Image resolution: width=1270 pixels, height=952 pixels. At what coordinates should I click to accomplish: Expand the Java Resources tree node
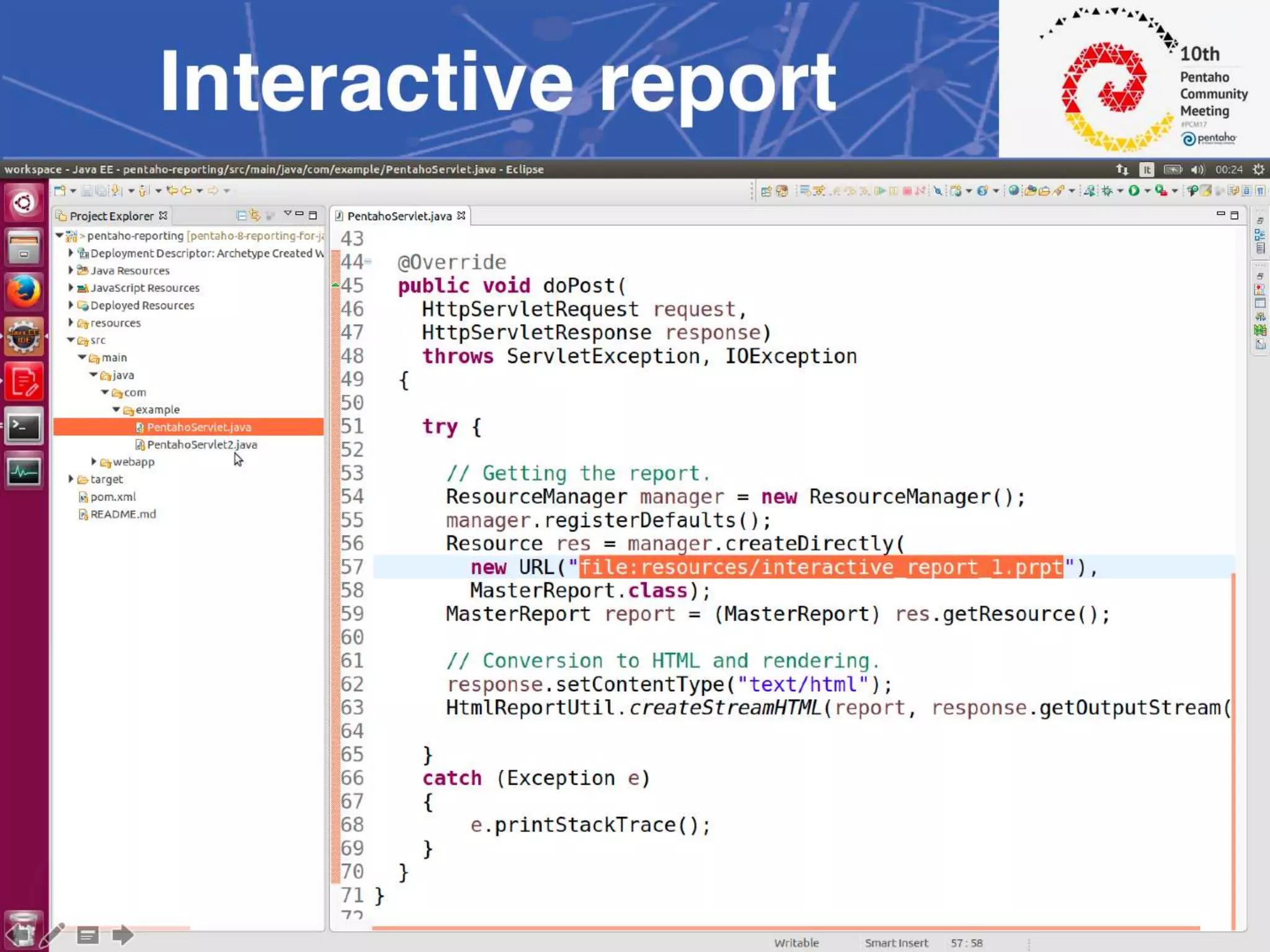pos(71,270)
